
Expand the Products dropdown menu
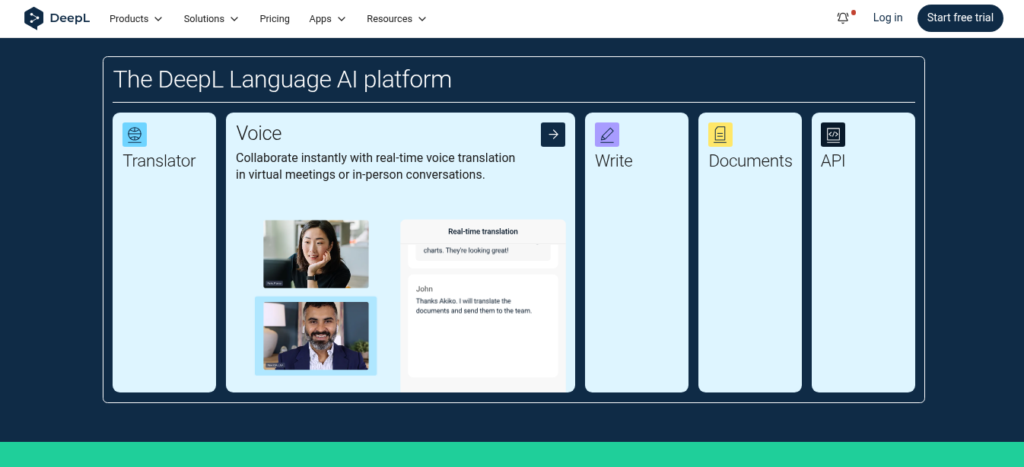[x=136, y=19]
